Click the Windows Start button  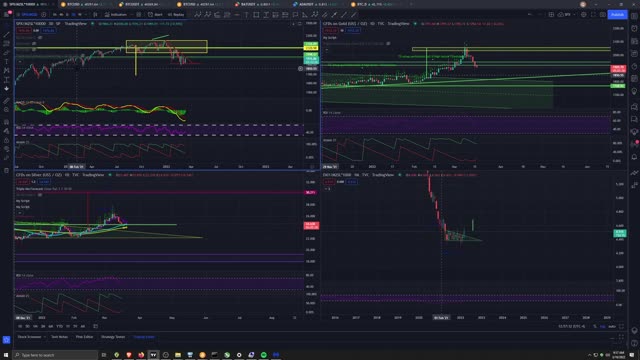click(6, 355)
